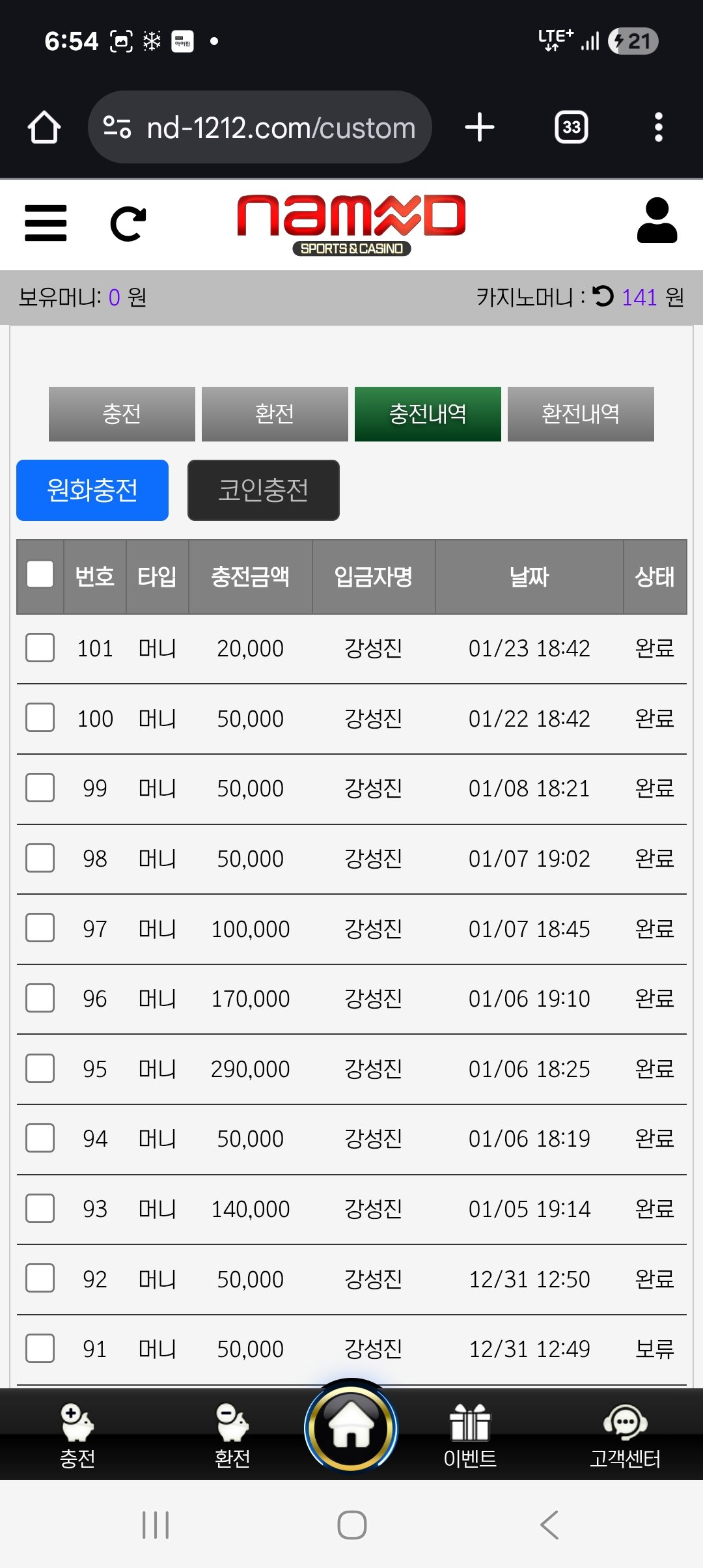
Task: Tap the page refresh arrow icon
Action: pos(128,223)
